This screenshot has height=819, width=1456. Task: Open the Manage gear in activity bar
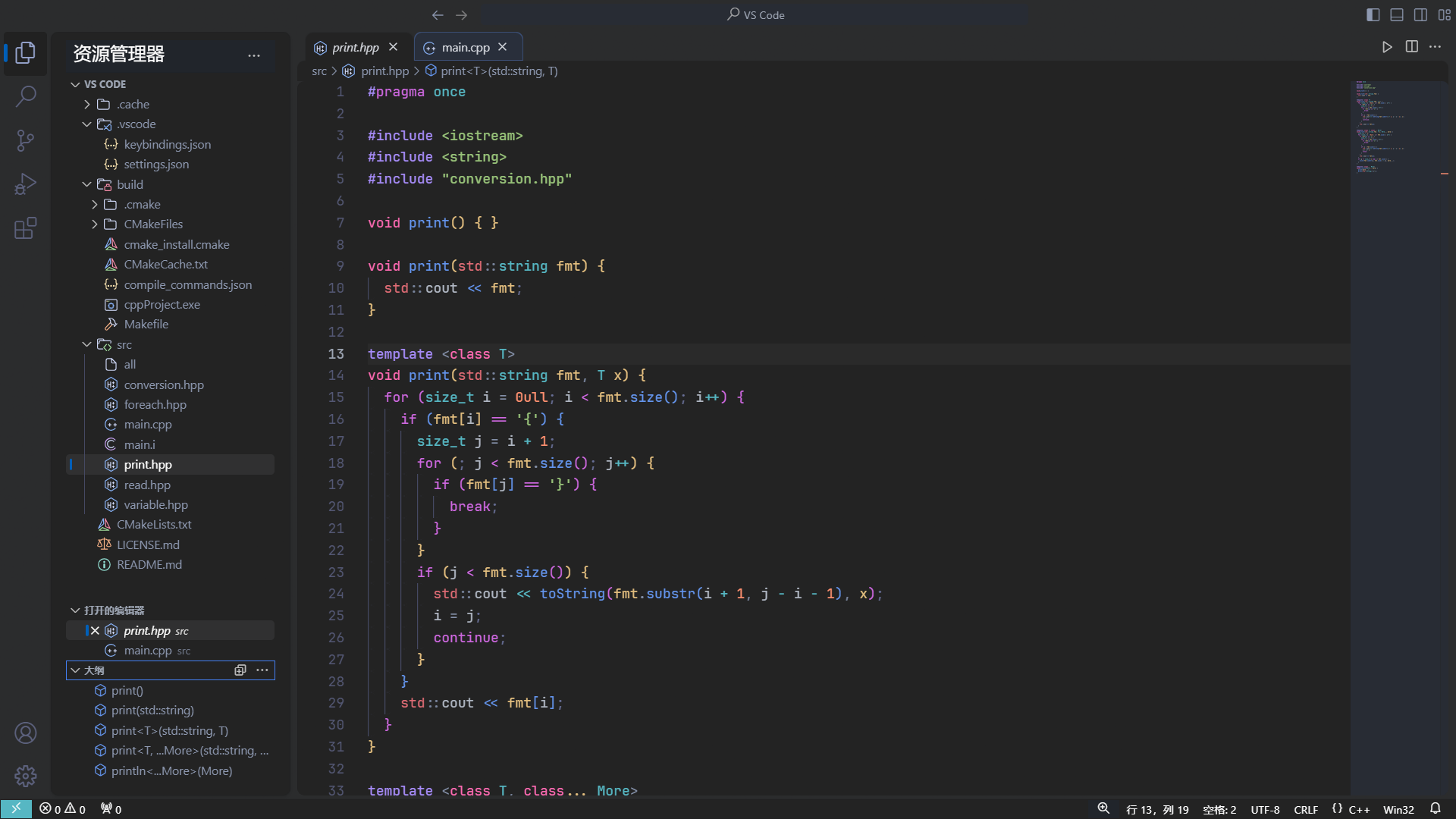25,776
